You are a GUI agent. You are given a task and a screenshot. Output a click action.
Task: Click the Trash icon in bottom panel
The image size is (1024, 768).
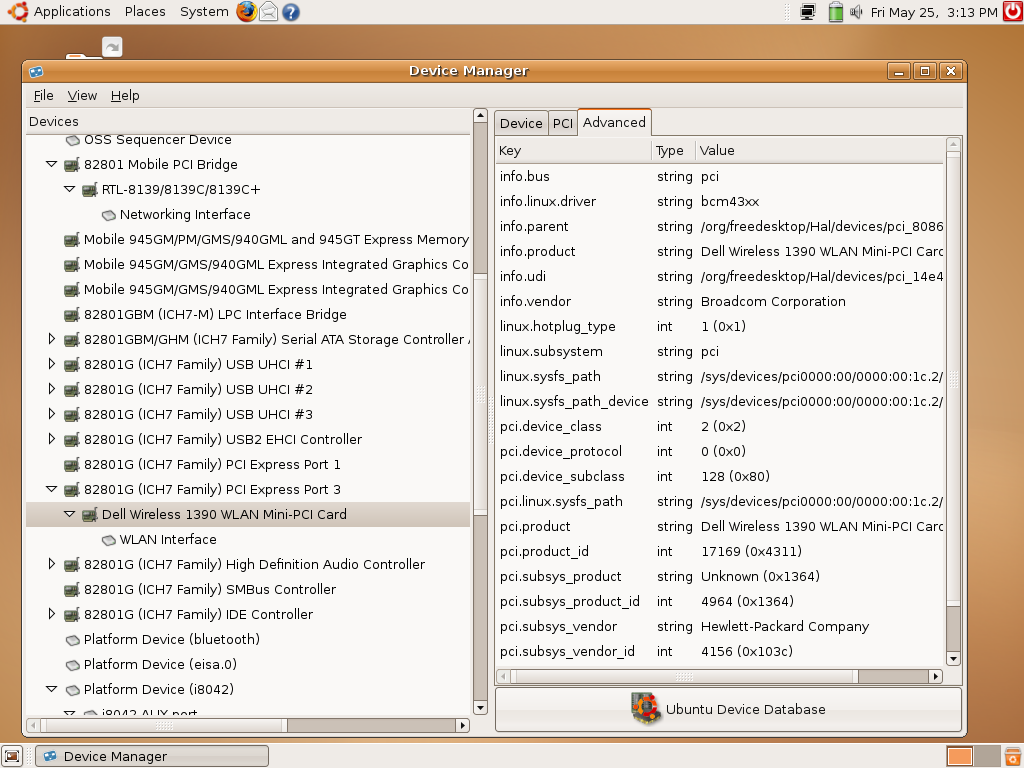point(1013,756)
